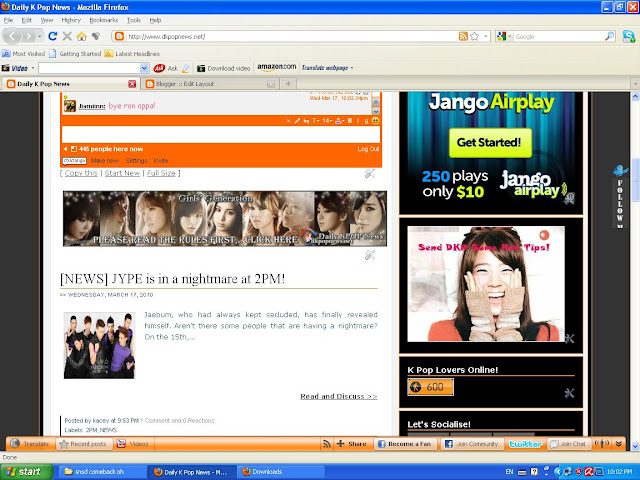
Task: Click the Share plus button in the bottom toolbar
Action: [x=351, y=444]
